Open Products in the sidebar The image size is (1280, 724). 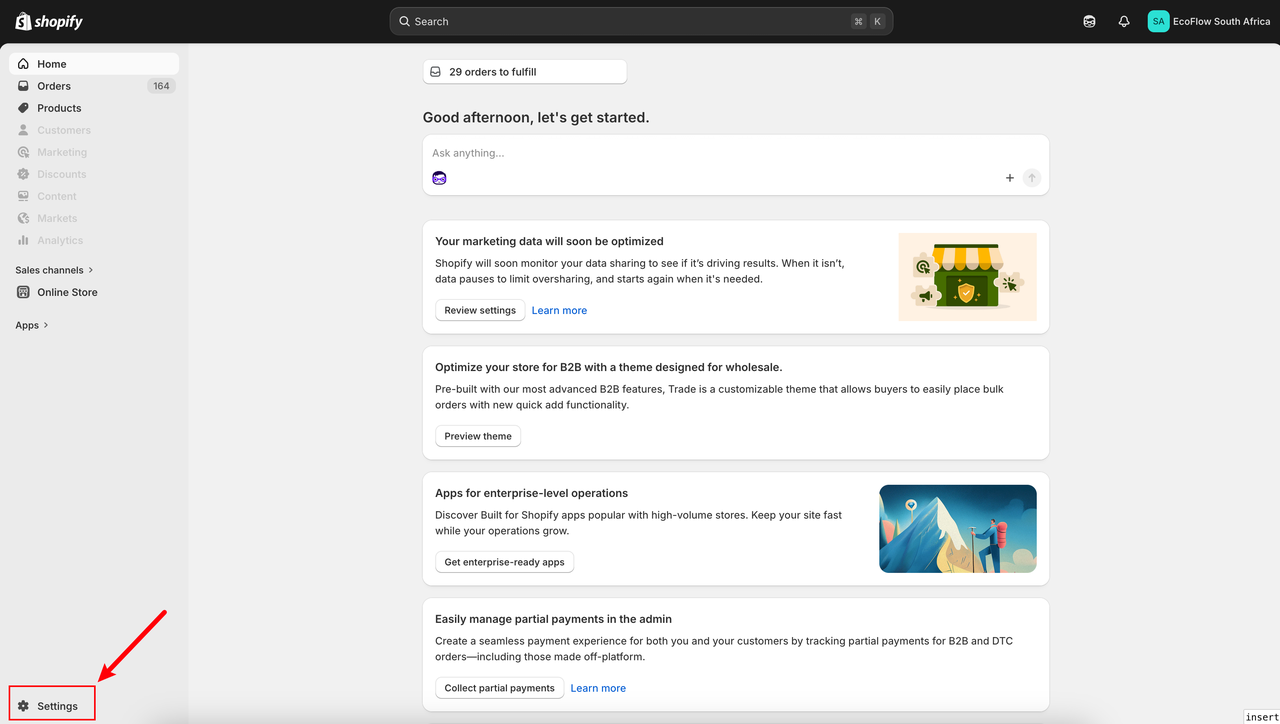59,108
